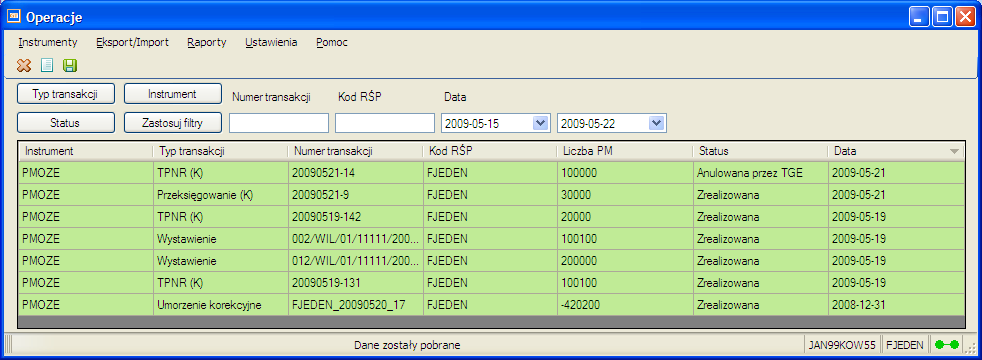Click Zrealizowana in the 20090521-9 row
The width and height of the screenshot is (982, 360).
click(760, 195)
